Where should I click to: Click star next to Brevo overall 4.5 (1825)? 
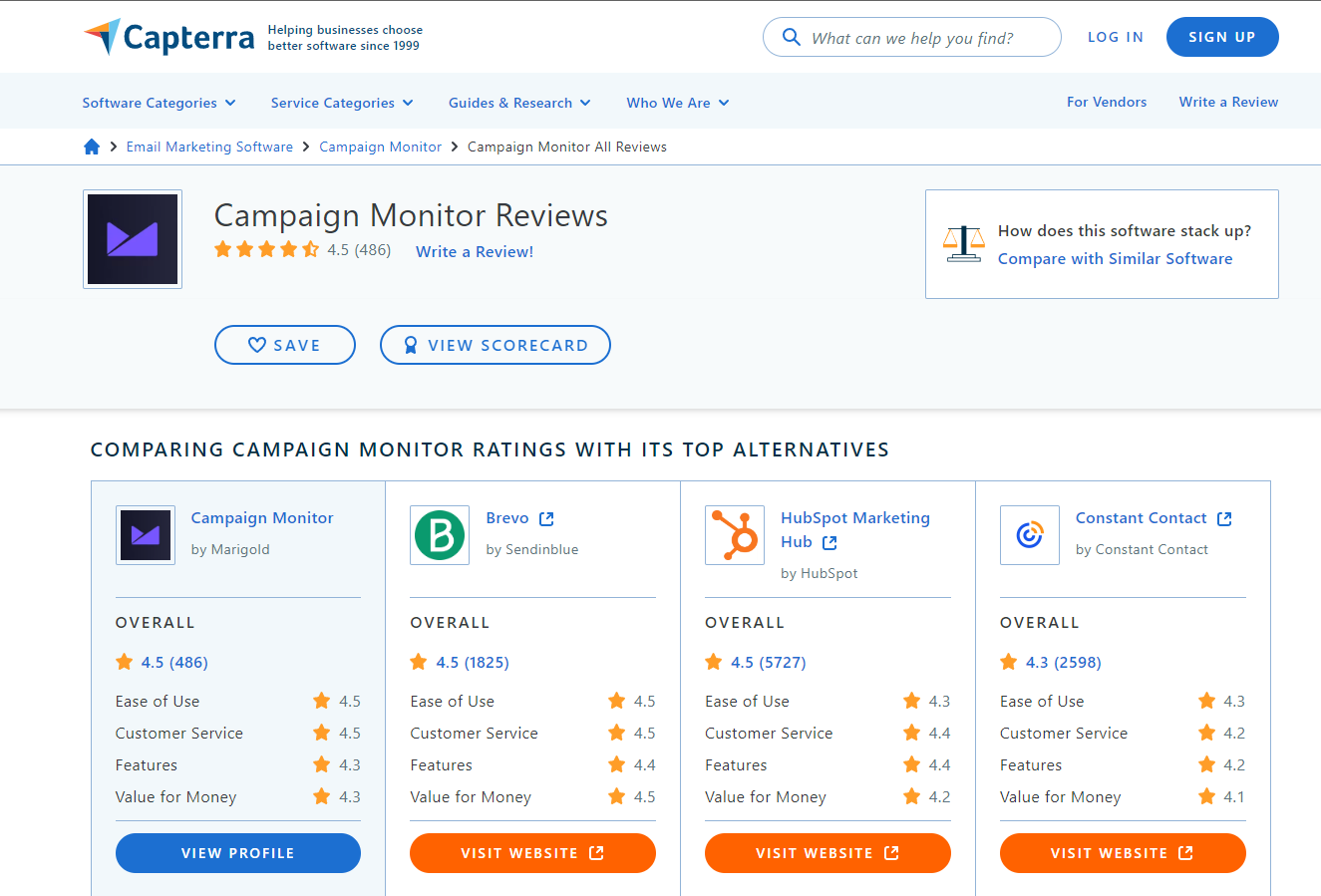tap(419, 662)
